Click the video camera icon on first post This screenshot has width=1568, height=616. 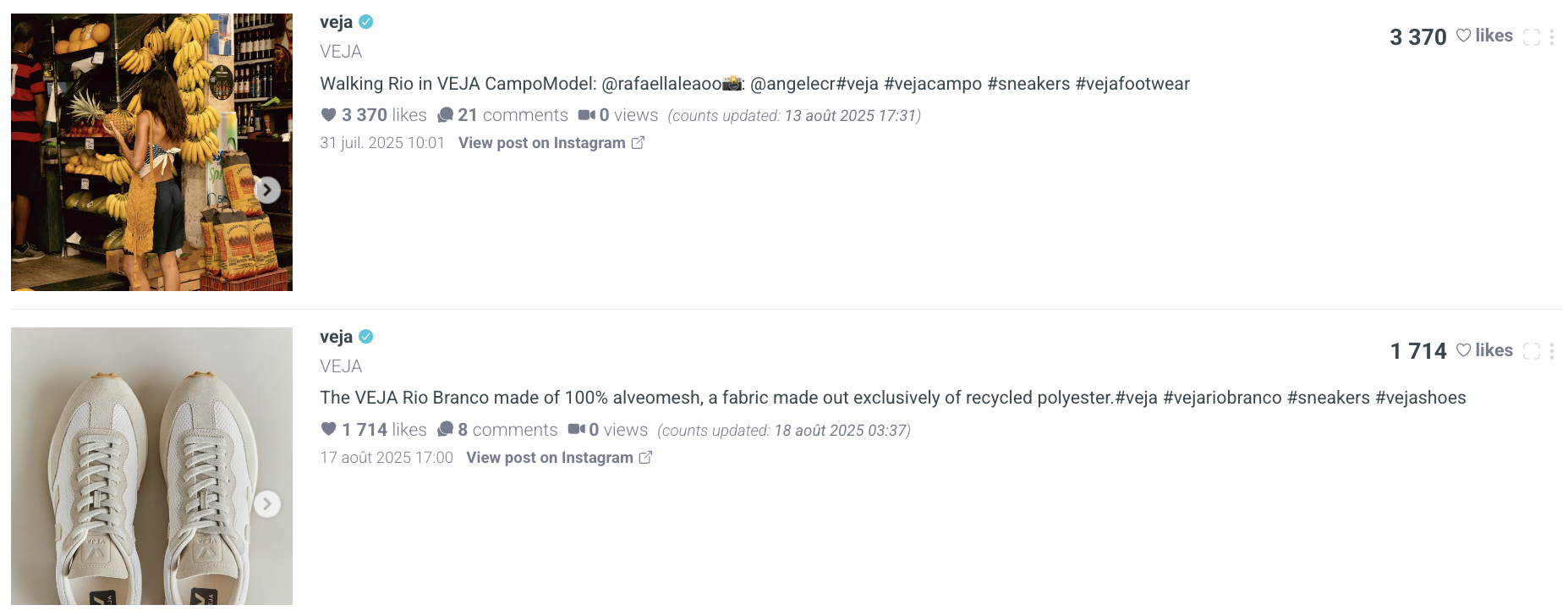(x=586, y=115)
